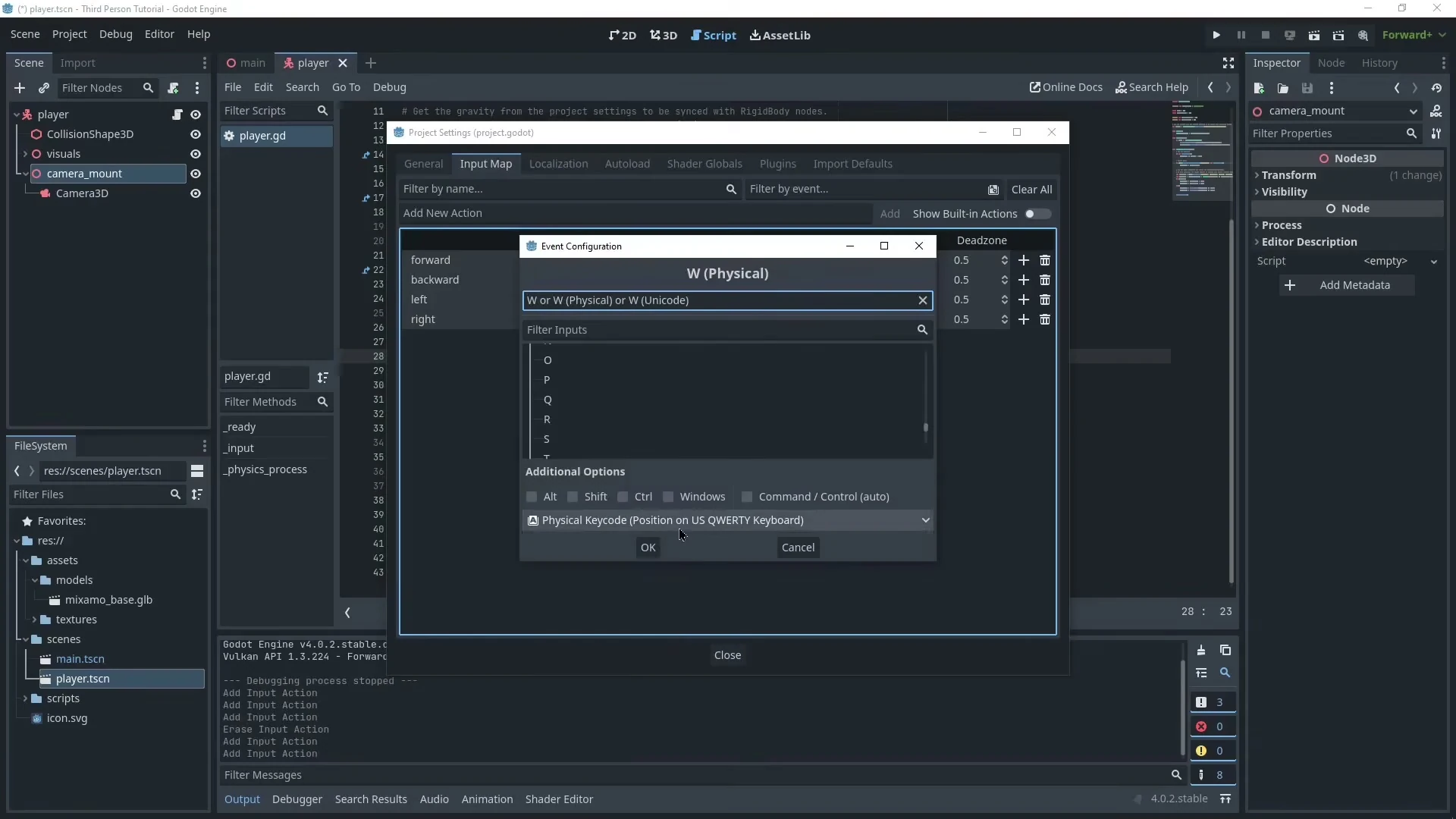
Task: Add an event to the left action
Action: pyautogui.click(x=1024, y=300)
